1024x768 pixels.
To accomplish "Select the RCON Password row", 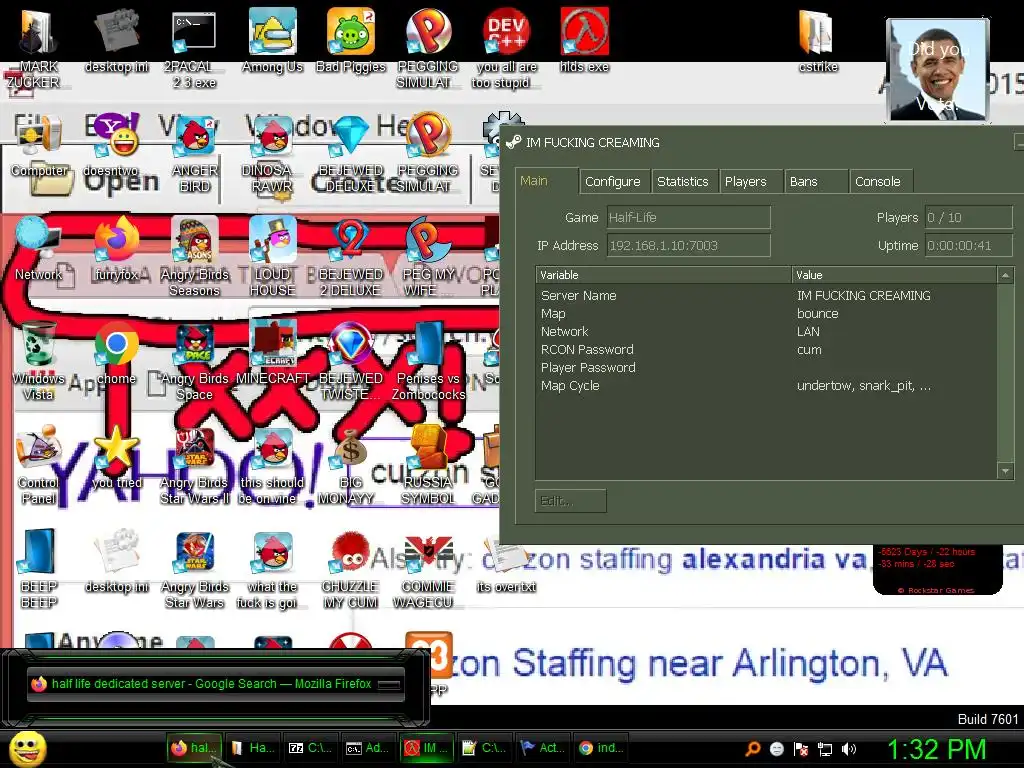I will coord(767,349).
